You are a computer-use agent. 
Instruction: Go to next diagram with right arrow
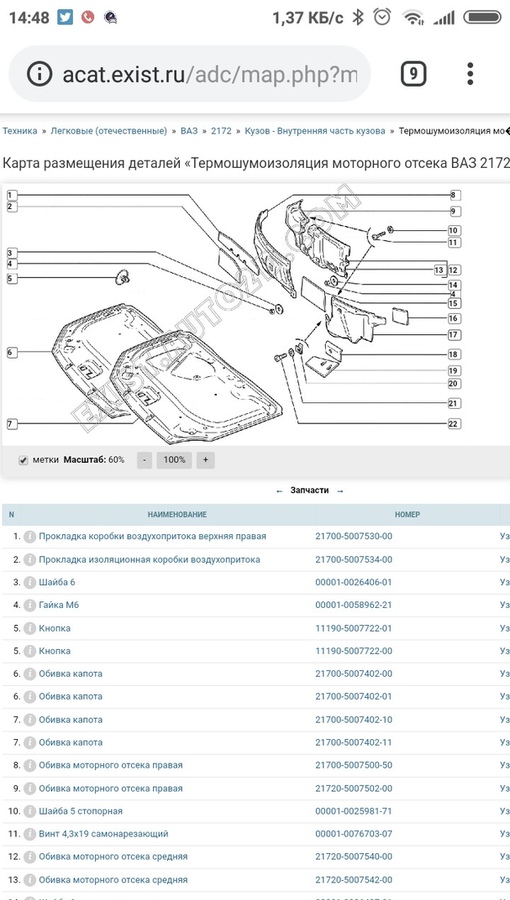coord(340,491)
